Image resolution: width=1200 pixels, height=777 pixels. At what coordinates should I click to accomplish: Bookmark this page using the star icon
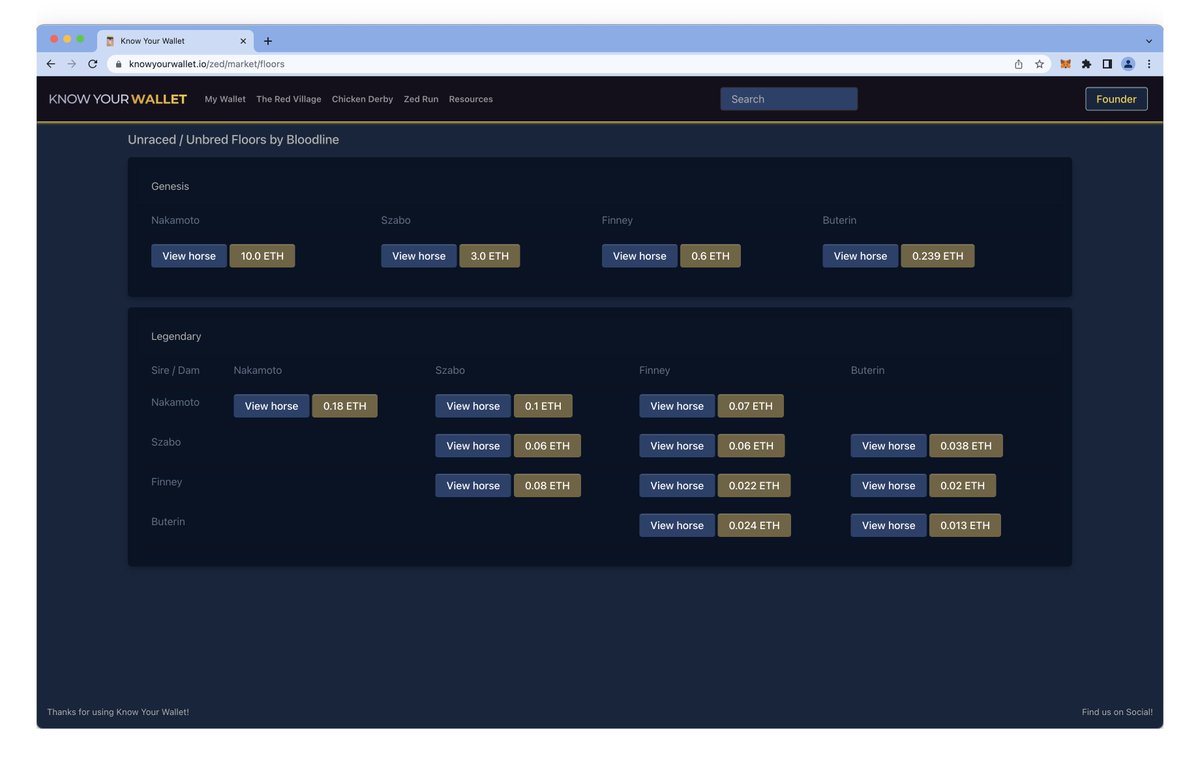click(x=1037, y=63)
